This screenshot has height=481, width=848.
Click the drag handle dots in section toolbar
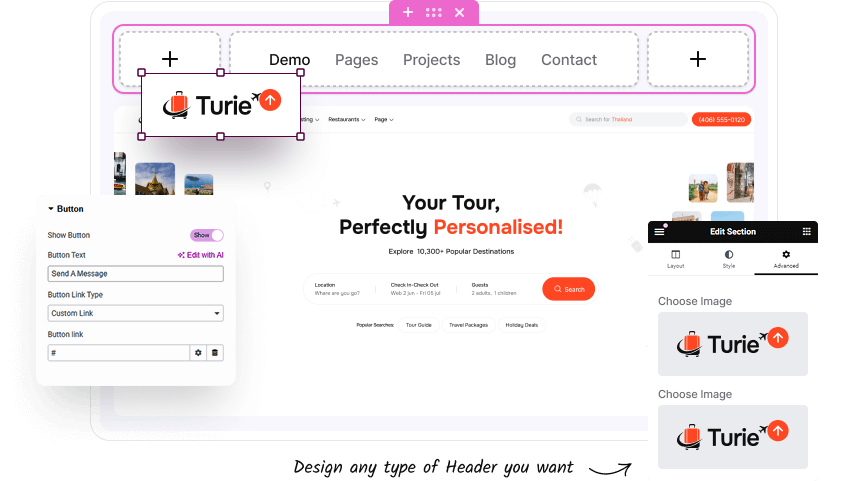tap(434, 12)
